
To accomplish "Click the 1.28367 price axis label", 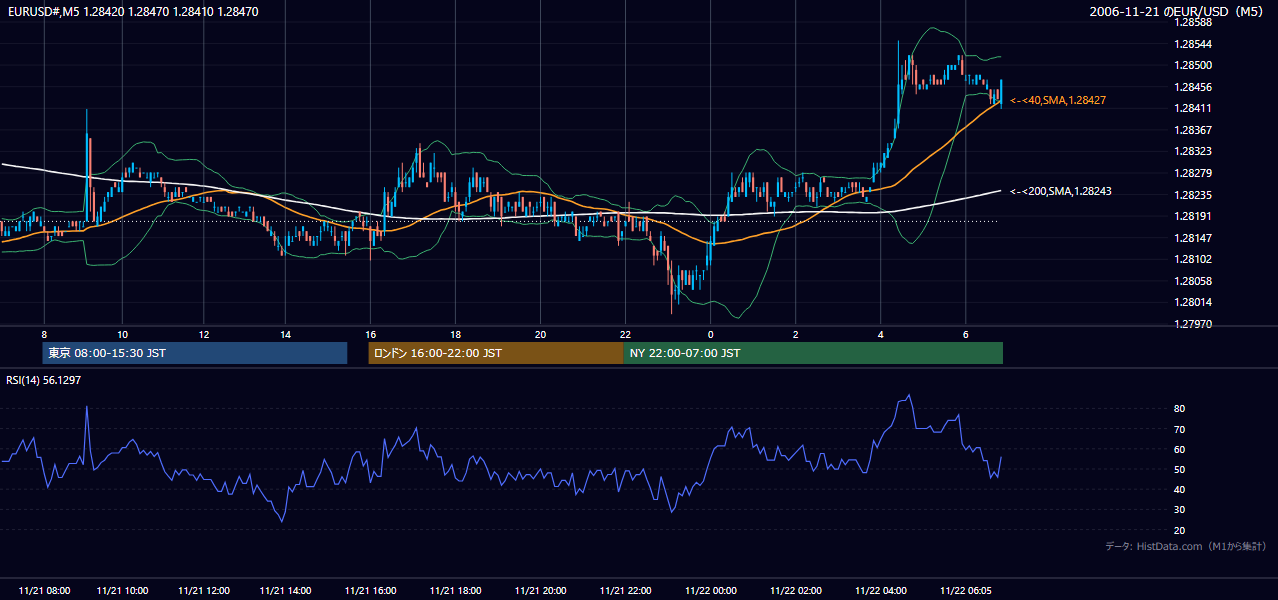I will (1193, 130).
